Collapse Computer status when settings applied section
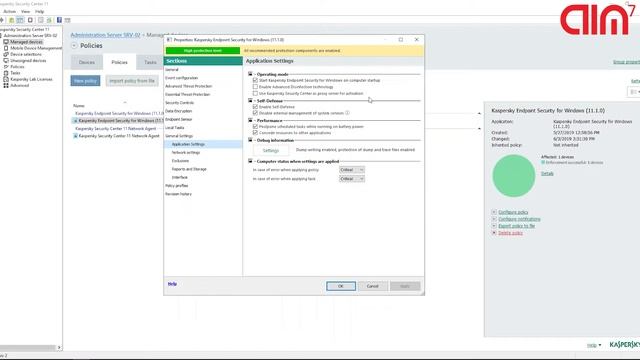The height and width of the screenshot is (360, 640). coord(250,161)
